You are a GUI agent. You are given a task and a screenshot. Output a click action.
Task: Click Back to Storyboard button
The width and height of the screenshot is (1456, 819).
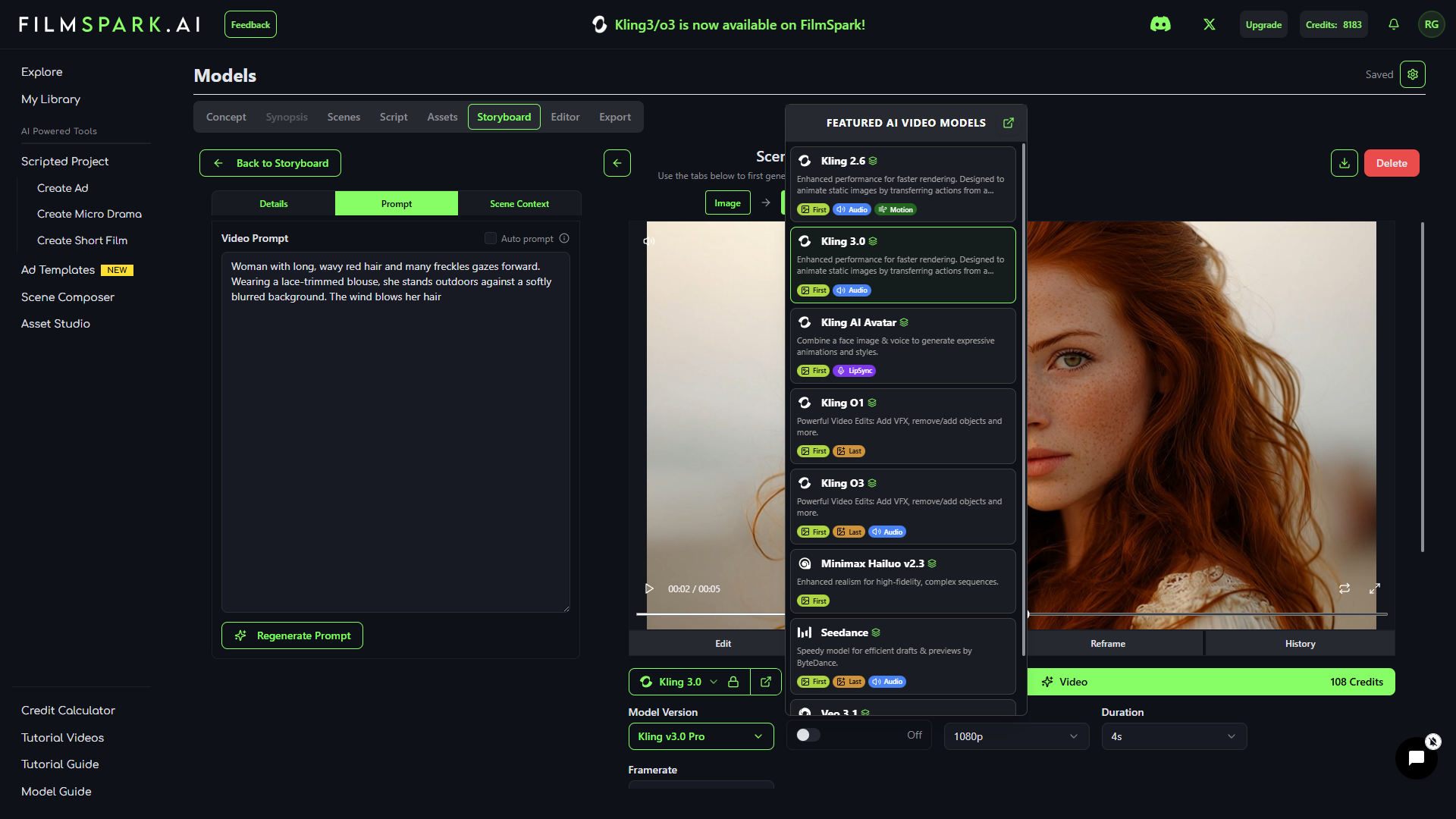click(x=270, y=163)
